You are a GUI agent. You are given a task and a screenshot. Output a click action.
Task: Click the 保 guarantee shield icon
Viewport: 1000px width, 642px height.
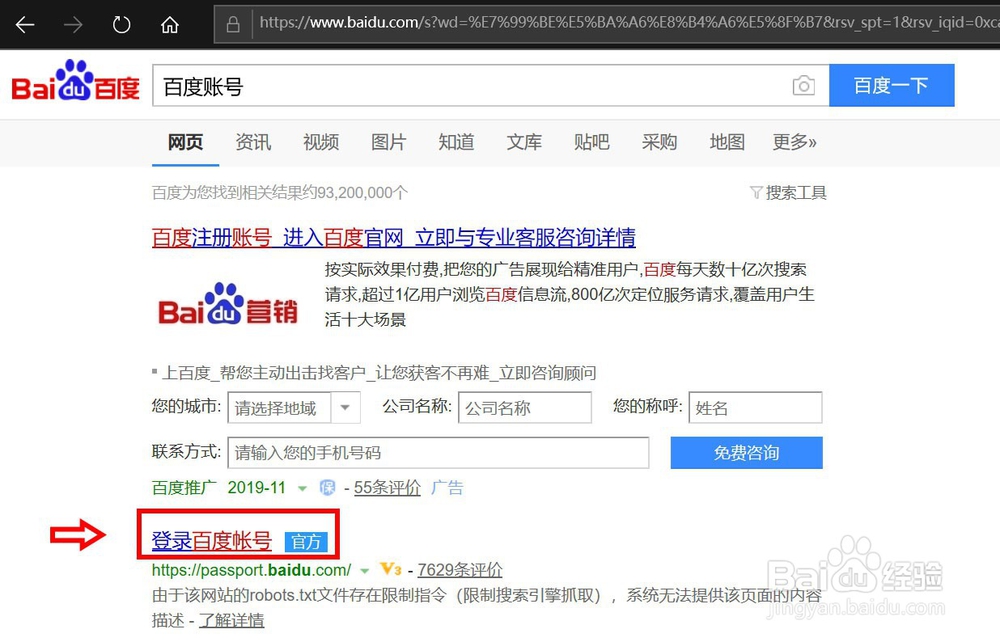(x=327, y=488)
